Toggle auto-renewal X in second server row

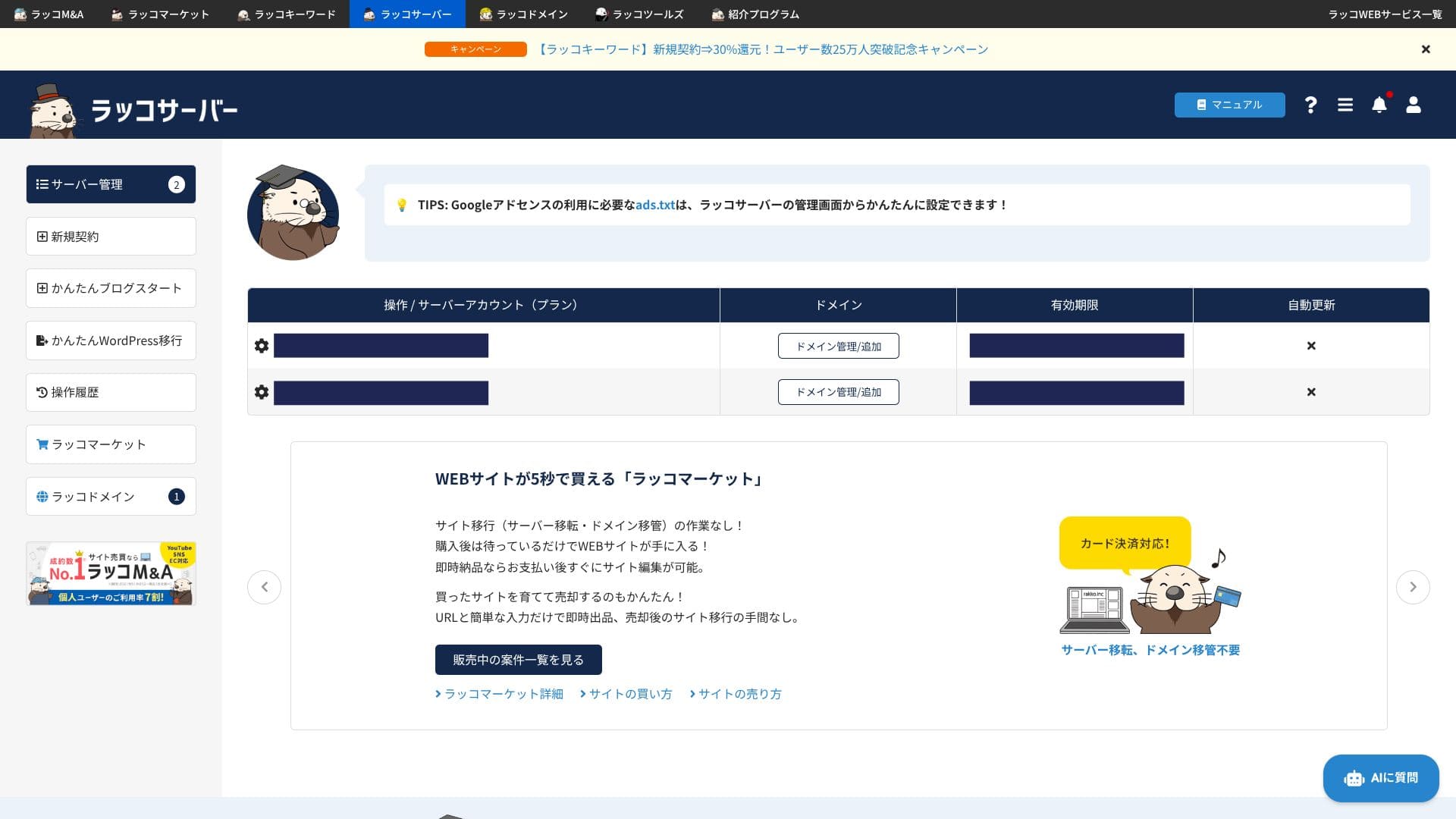(1311, 392)
